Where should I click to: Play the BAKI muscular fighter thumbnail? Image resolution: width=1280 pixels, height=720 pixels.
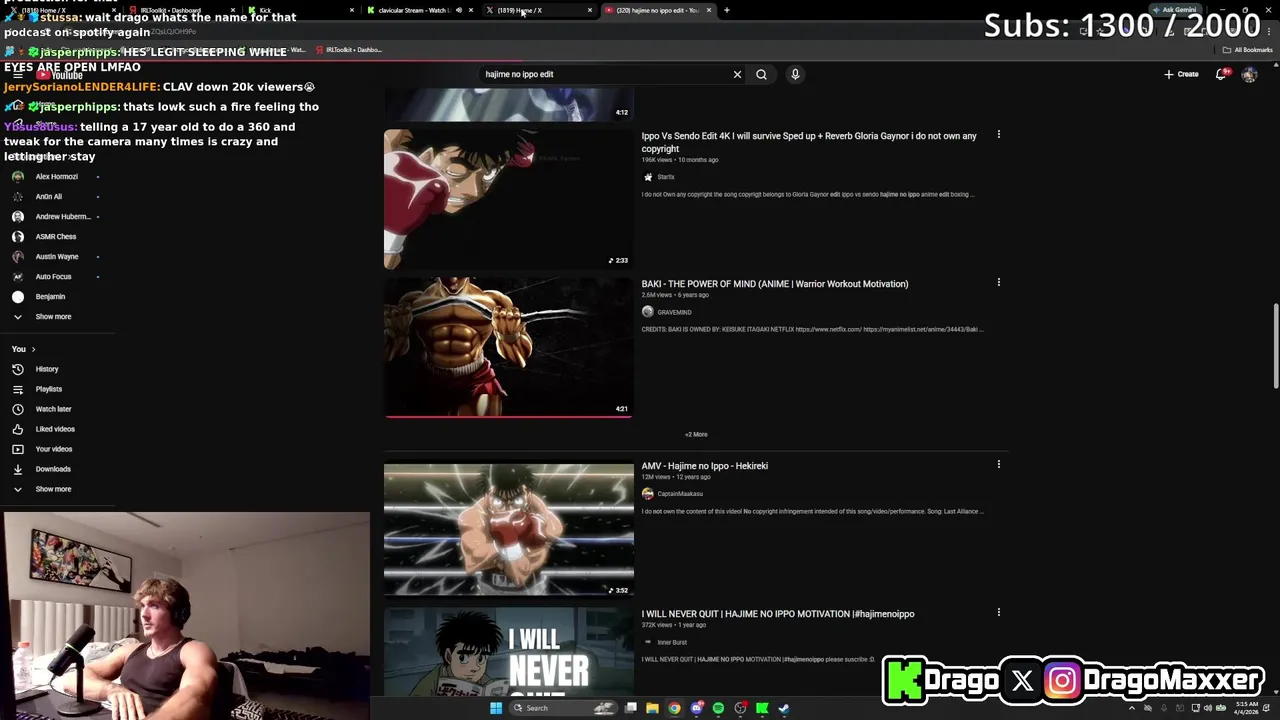tap(508, 347)
